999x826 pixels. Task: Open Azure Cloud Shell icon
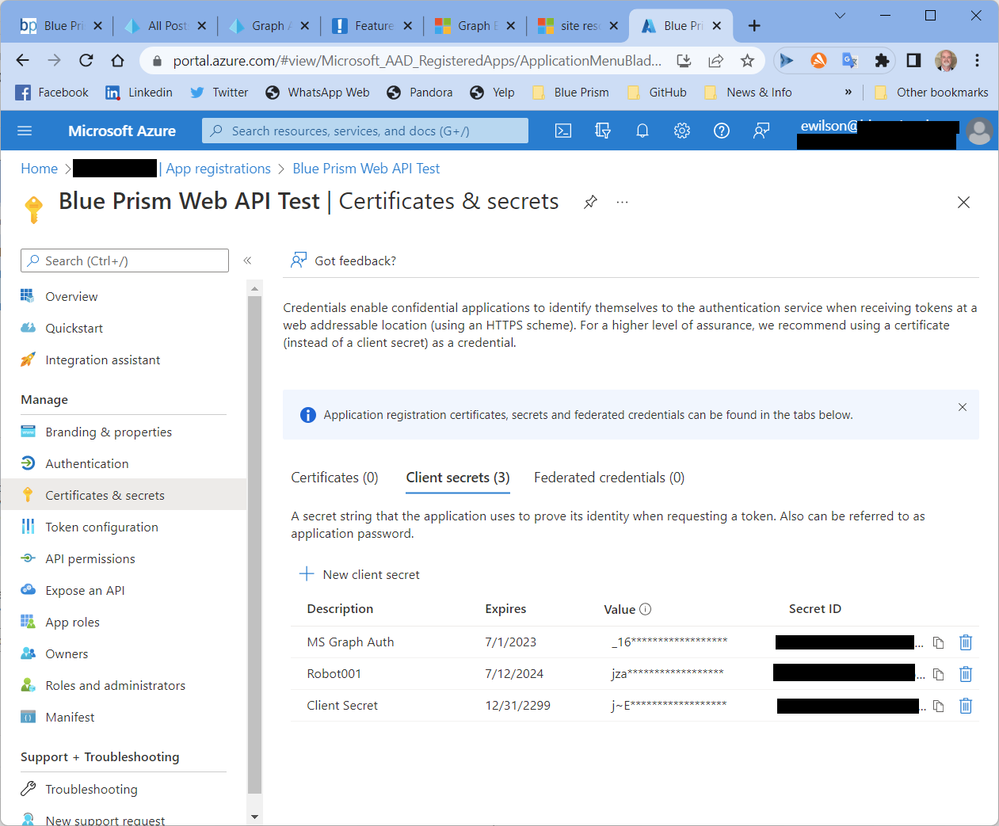point(564,131)
